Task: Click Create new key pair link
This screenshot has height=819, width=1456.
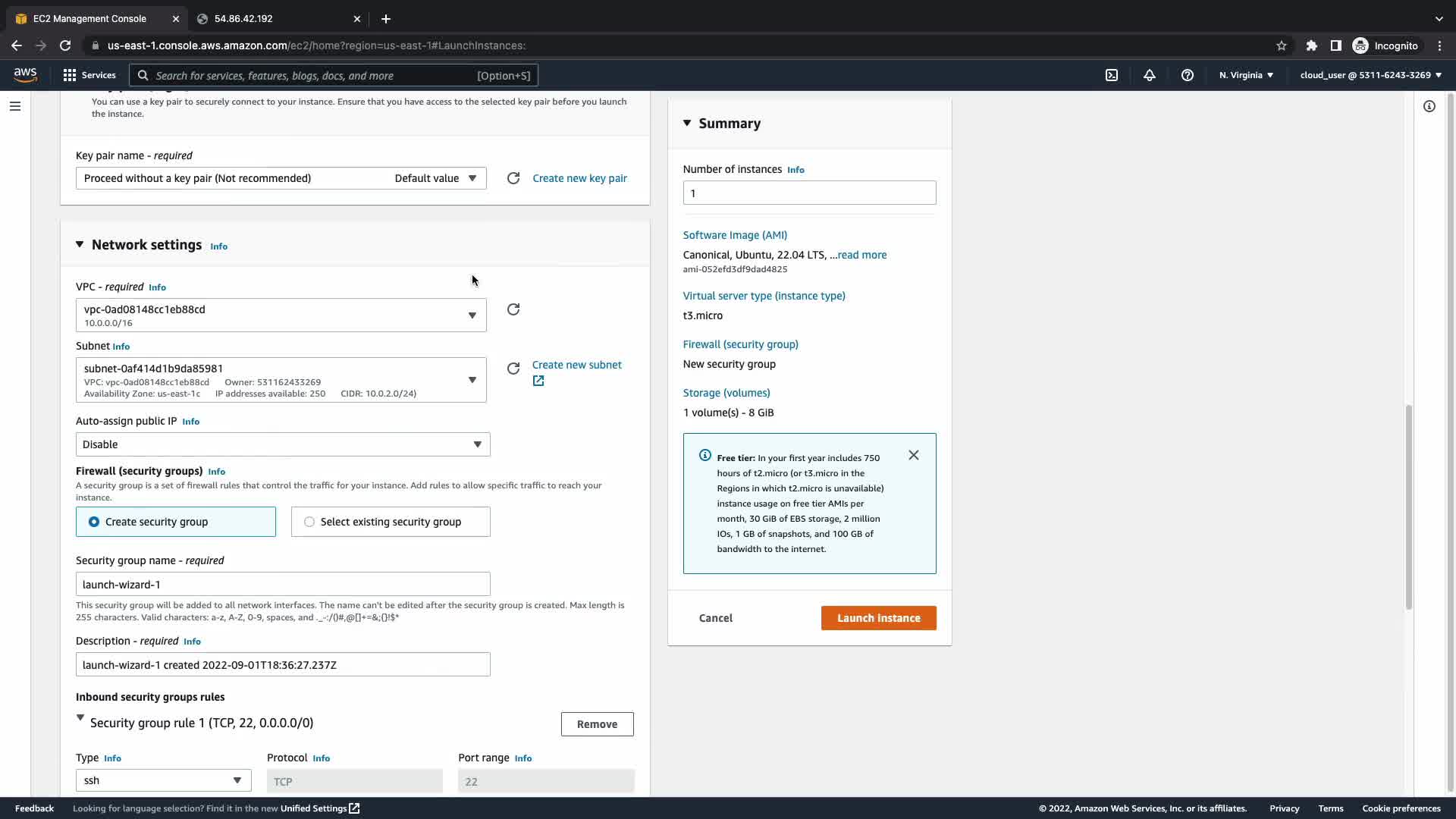Action: point(579,178)
